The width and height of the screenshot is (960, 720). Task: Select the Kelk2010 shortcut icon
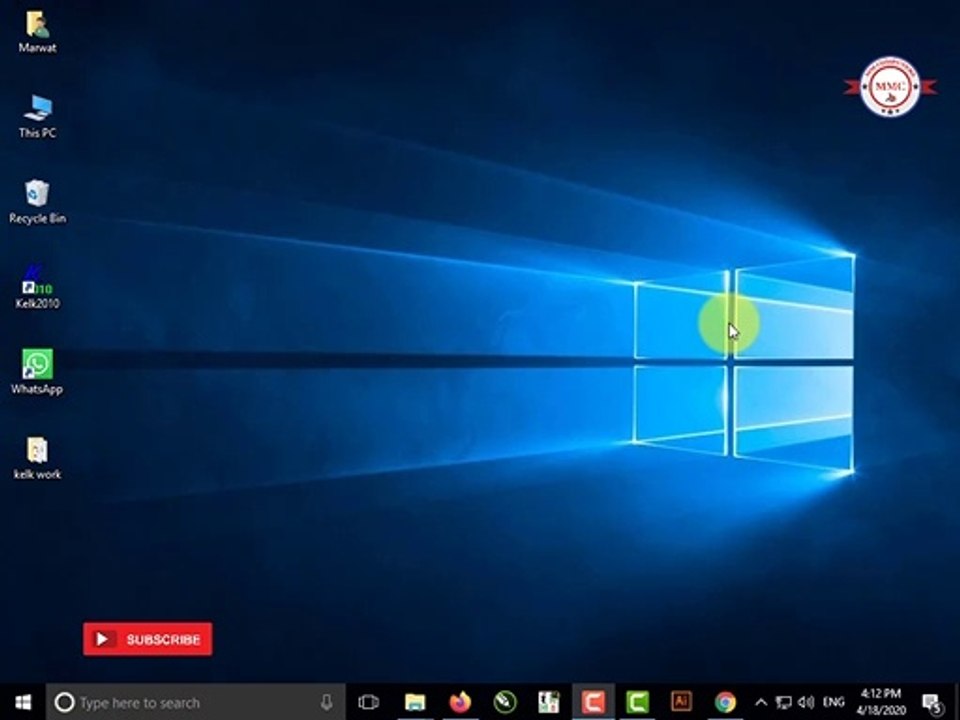(37, 287)
